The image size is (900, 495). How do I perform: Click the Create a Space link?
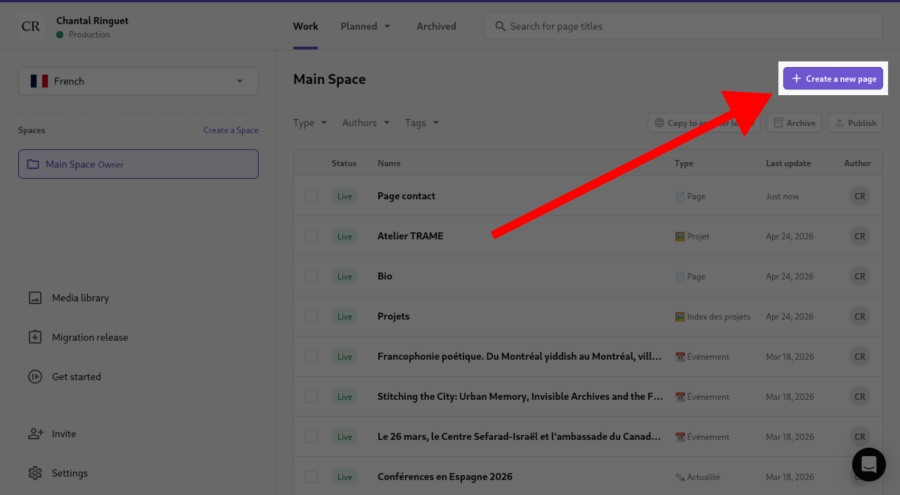pos(231,130)
